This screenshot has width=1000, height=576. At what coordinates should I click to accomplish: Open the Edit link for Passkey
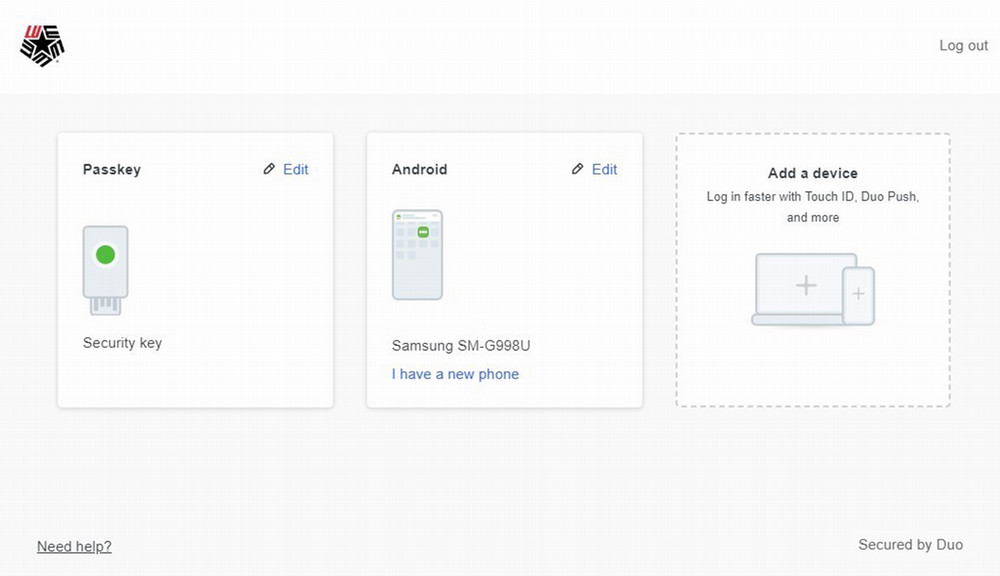[x=295, y=170]
